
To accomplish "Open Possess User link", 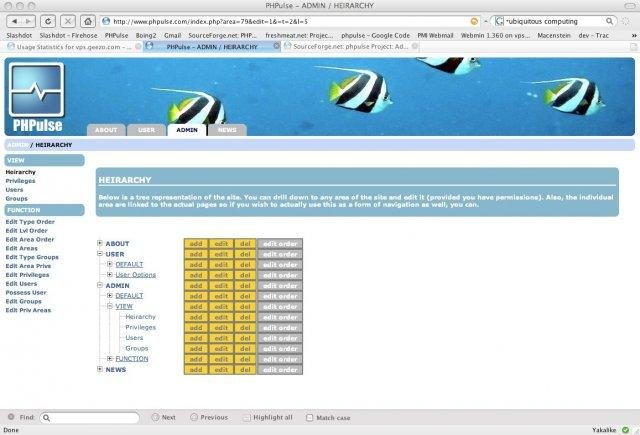I will pos(26,293).
